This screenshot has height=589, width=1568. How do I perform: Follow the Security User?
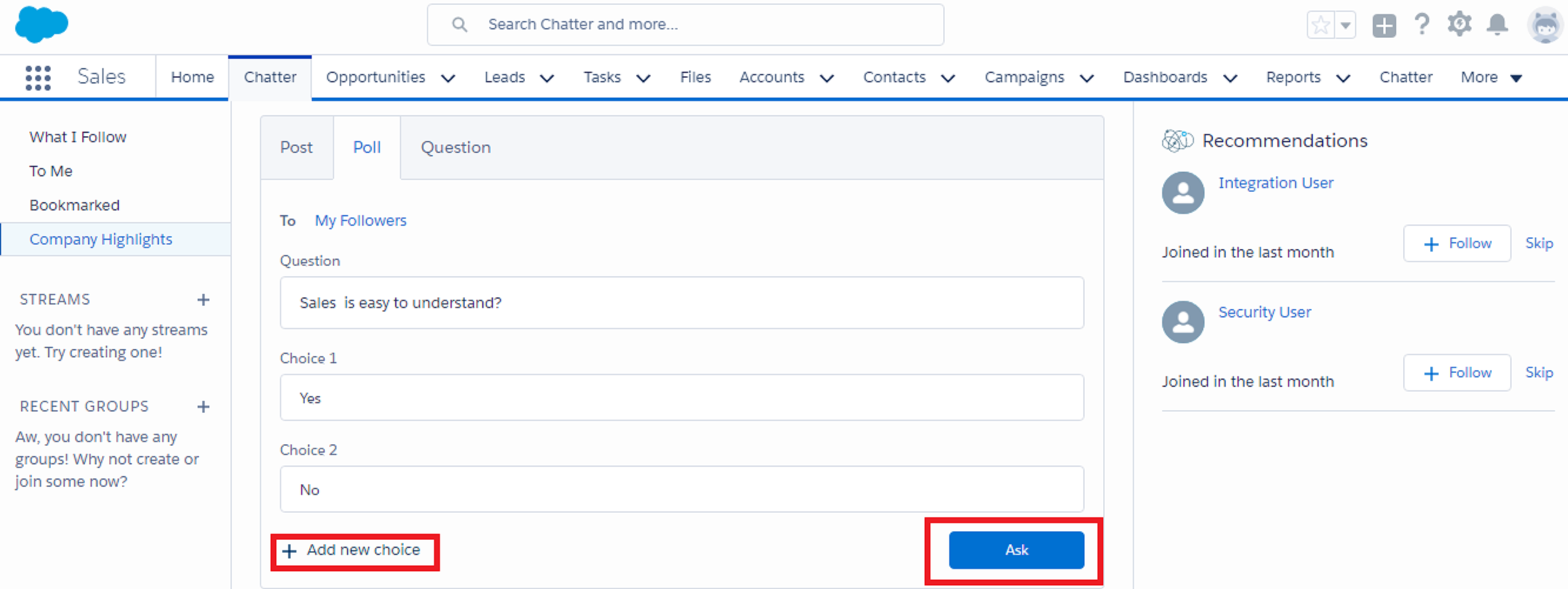pyautogui.click(x=1457, y=372)
